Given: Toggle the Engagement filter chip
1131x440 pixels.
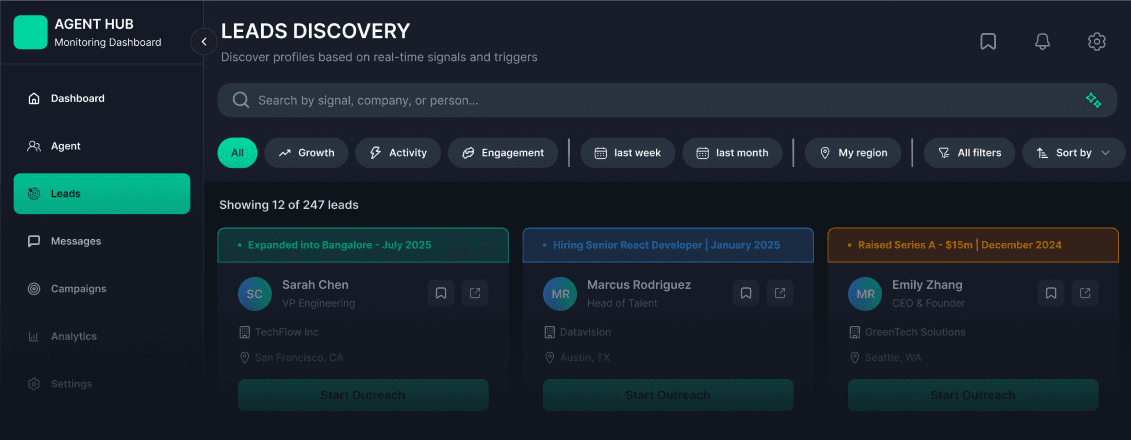Looking at the screenshot, I should [x=503, y=153].
